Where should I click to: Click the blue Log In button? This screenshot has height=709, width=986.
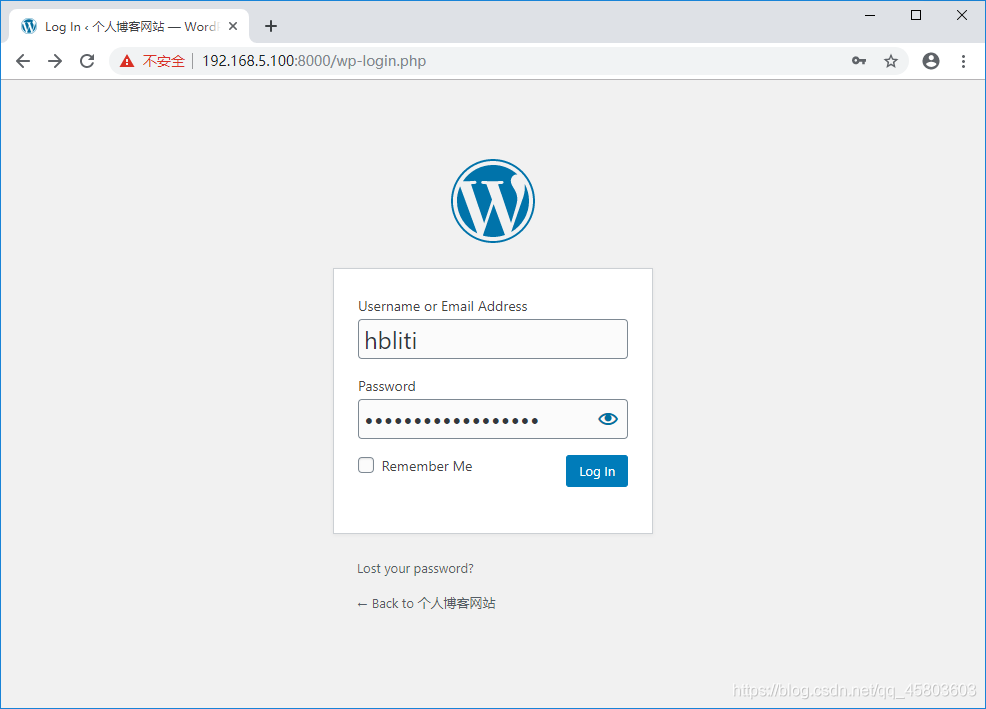coord(597,471)
